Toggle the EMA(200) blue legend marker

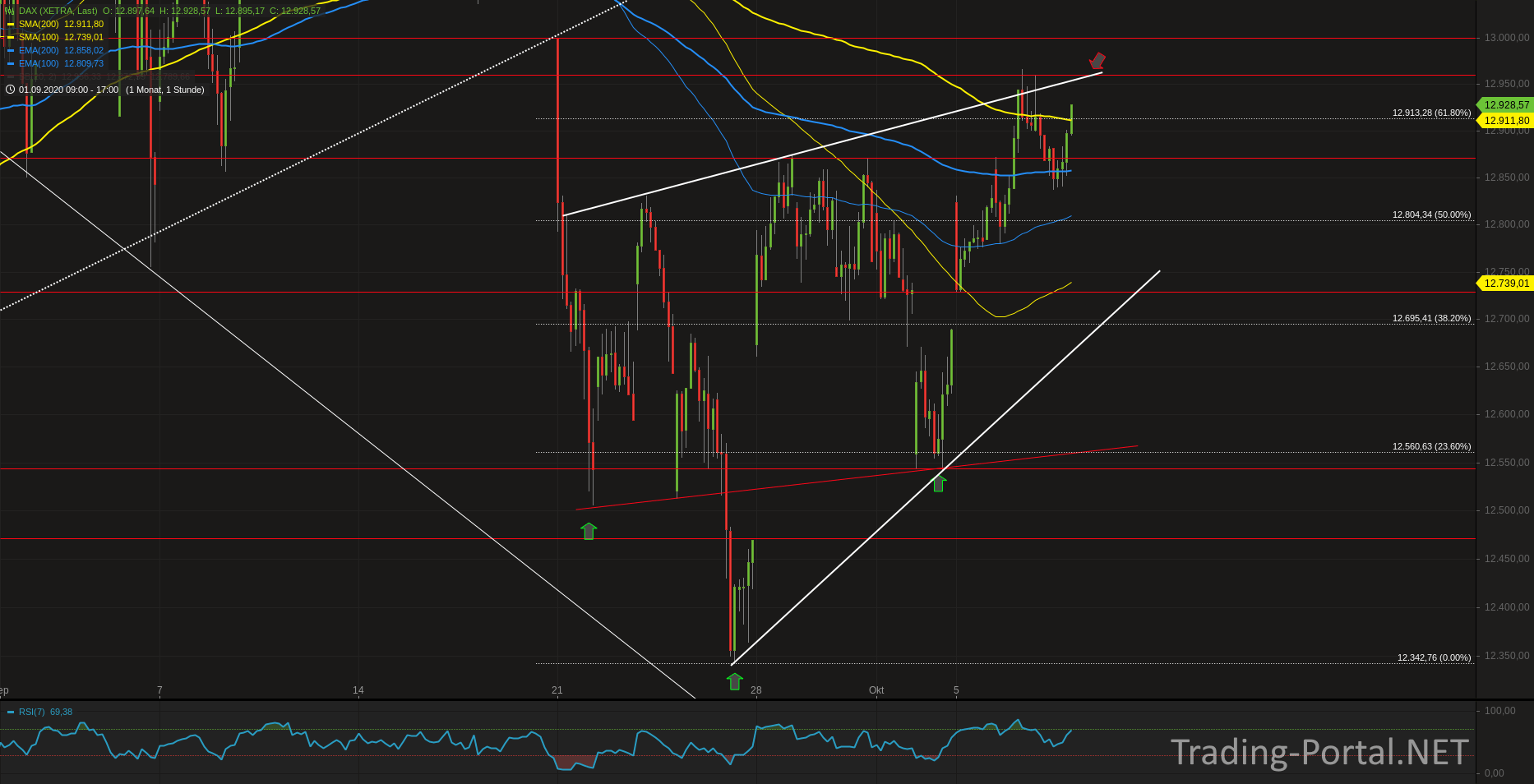[x=11, y=51]
